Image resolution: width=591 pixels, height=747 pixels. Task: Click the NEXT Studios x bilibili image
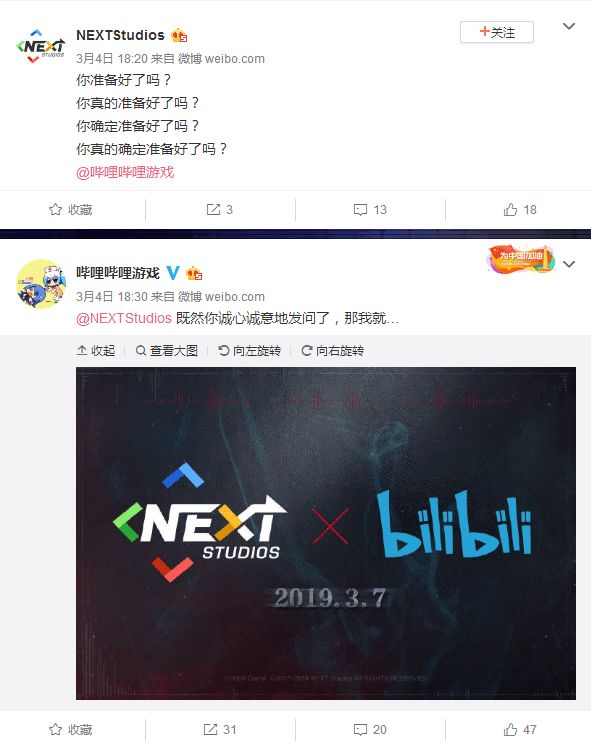(x=326, y=533)
